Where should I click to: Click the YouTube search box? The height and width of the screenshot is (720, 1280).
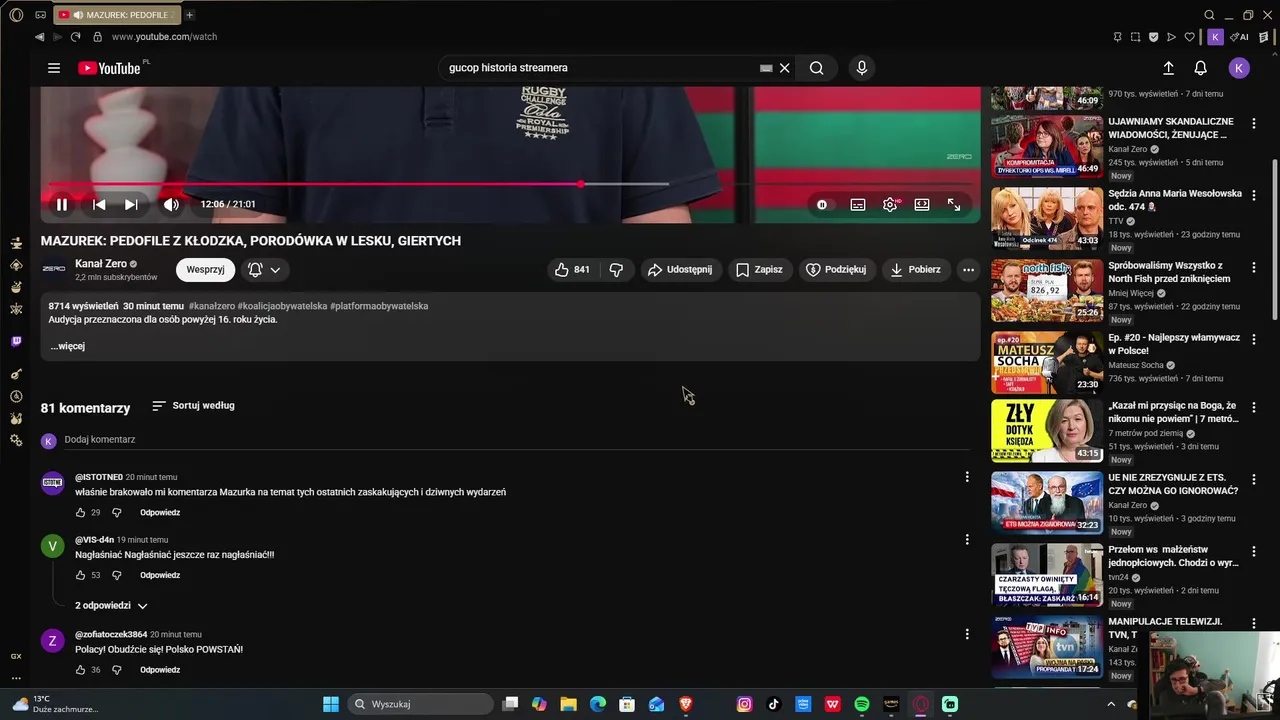pos(600,68)
